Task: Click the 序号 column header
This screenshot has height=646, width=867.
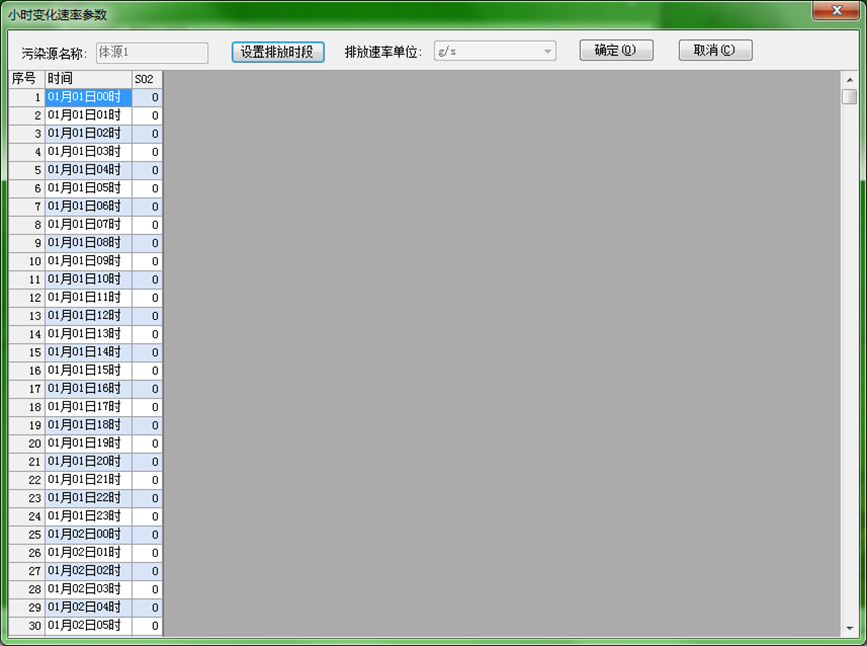Action: (x=26, y=78)
